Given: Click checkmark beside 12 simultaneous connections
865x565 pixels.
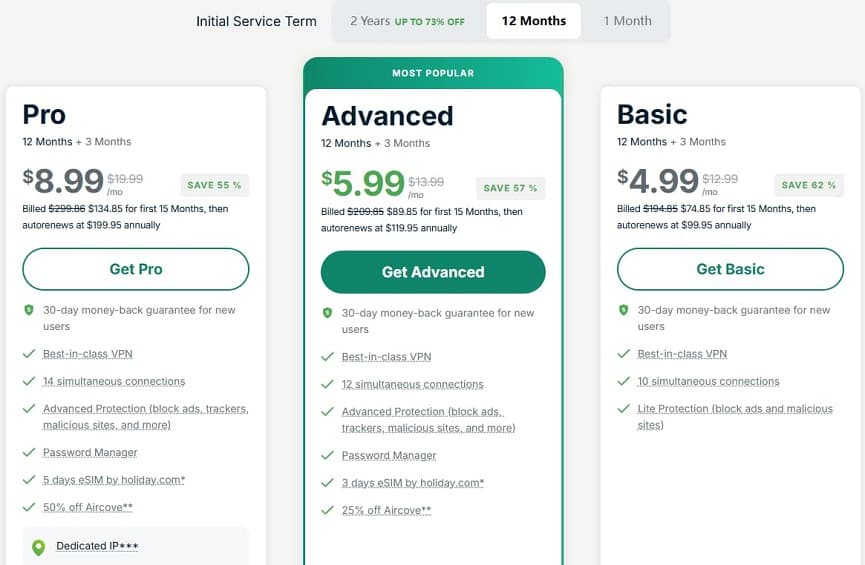Looking at the screenshot, I should click(x=327, y=384).
